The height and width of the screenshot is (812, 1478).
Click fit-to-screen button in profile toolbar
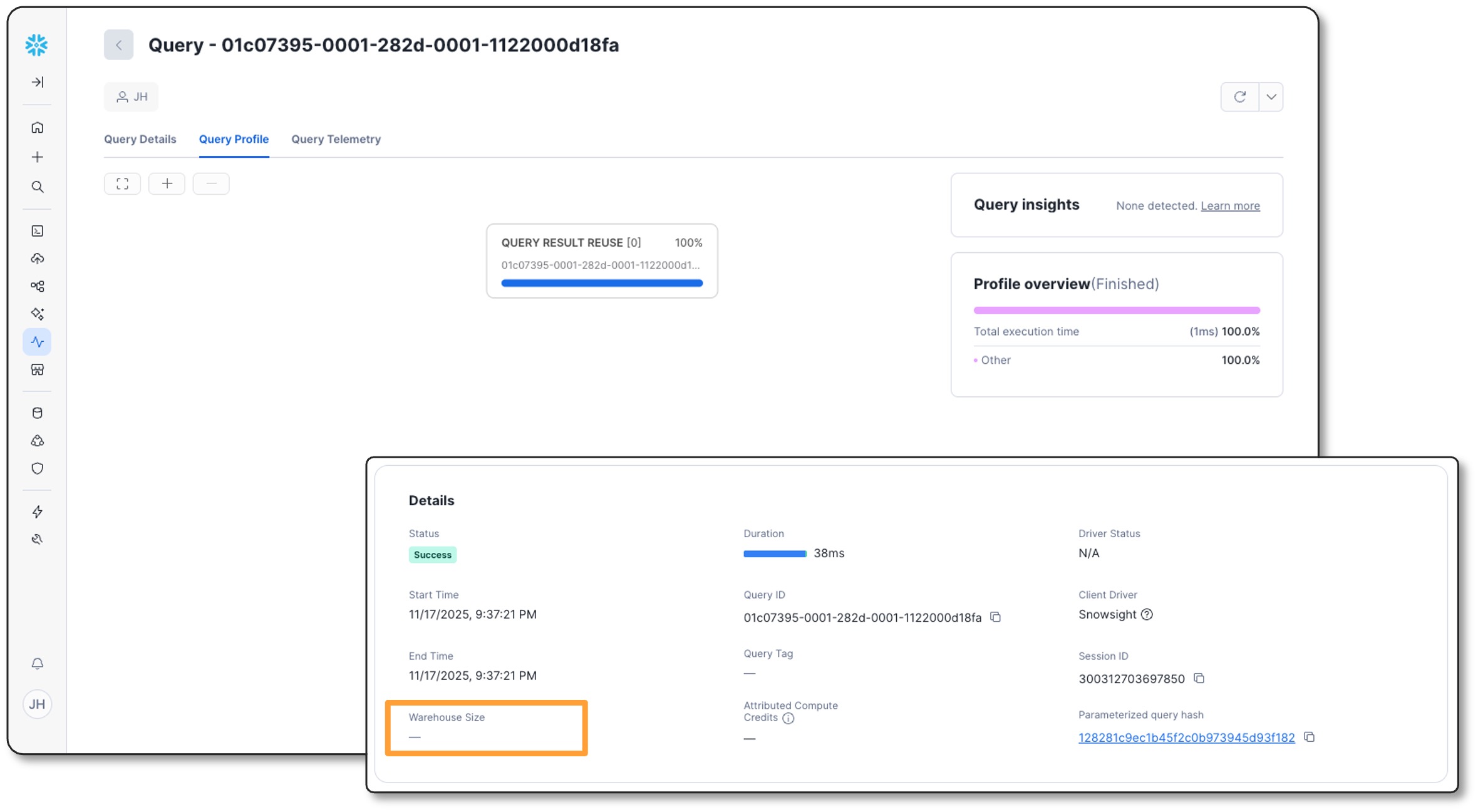coord(123,184)
